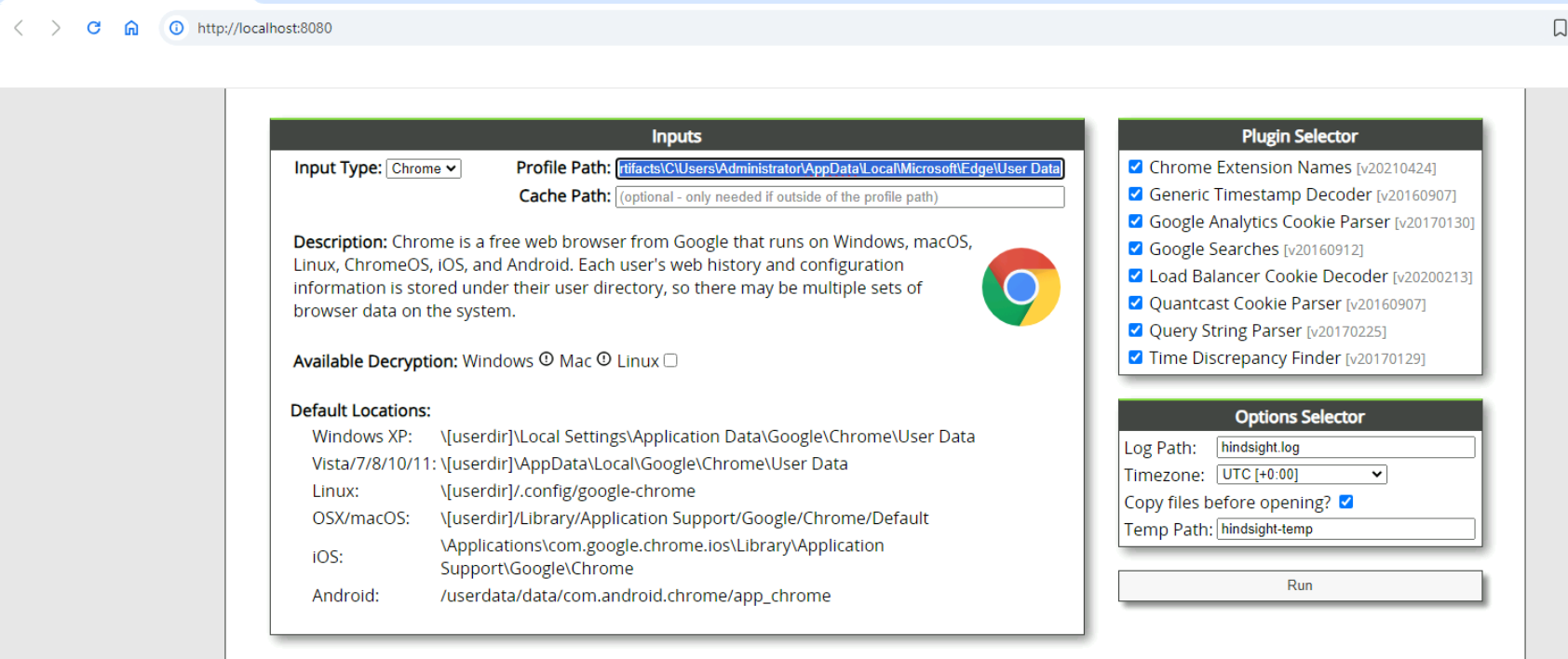Viewport: 1568px width, 659px height.
Task: Select the Temp Path input box
Action: point(1345,530)
